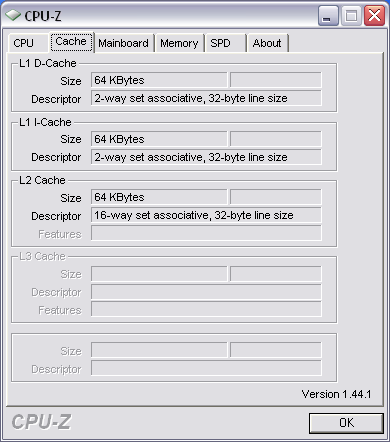Select the L1 D-Cache Descriptor field

pyautogui.click(x=206, y=98)
